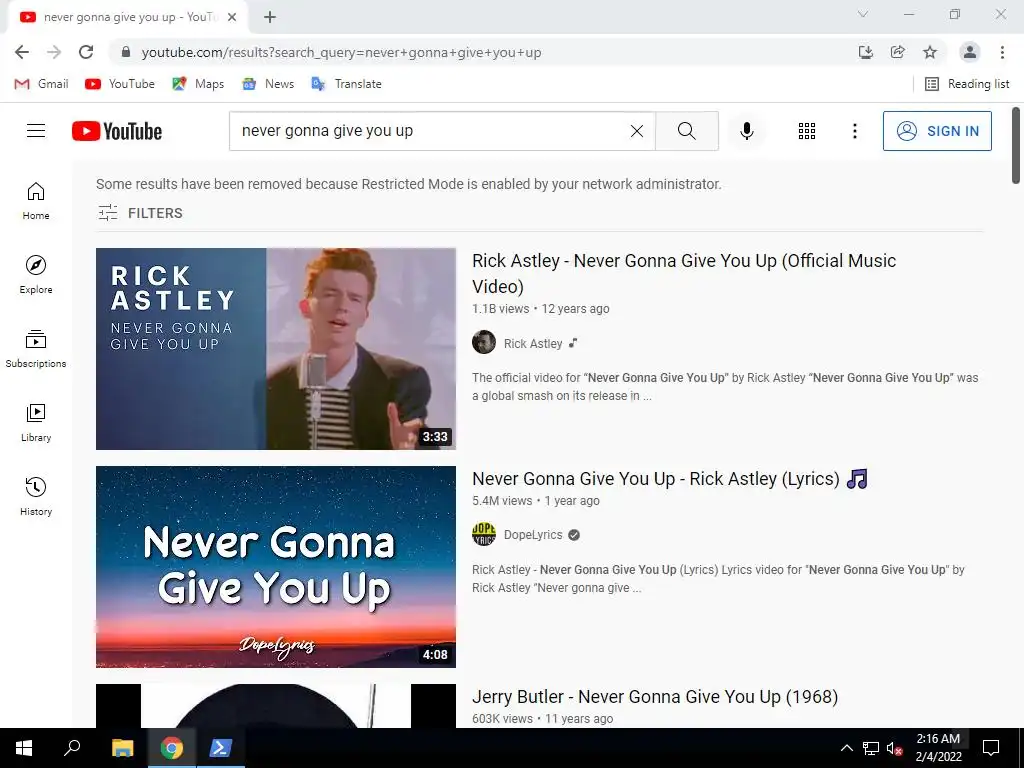
Task: Open PowerShell from the taskbar
Action: tap(220, 748)
